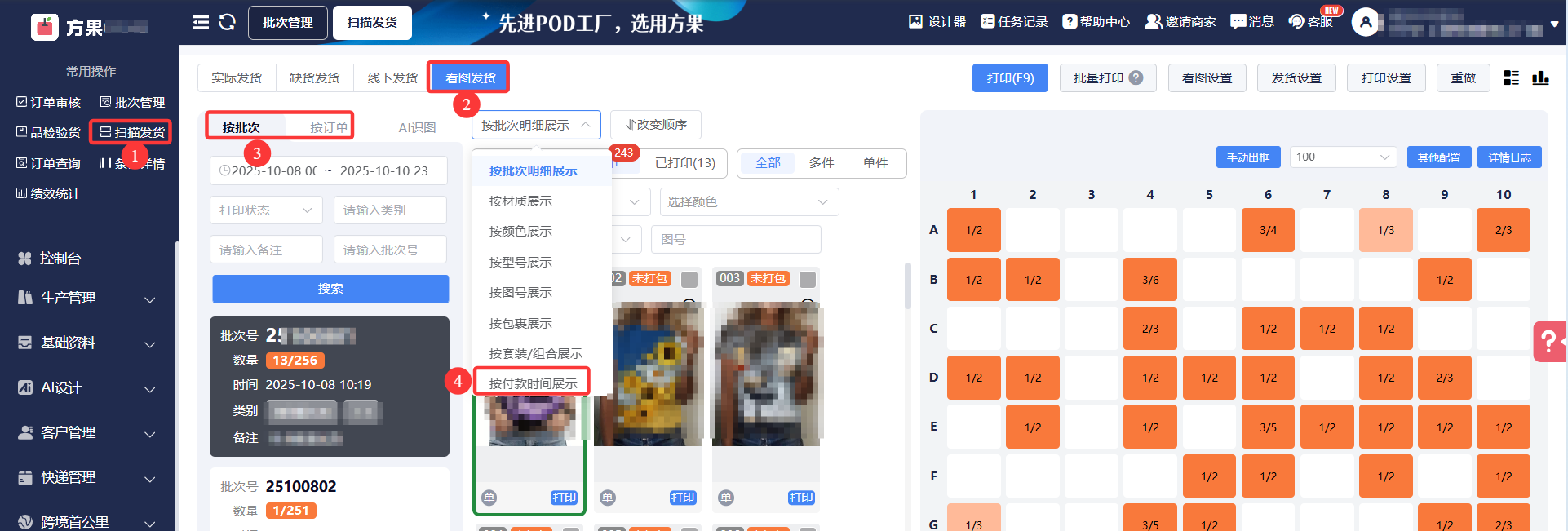Tick the checkbox on item 003 card
The image size is (1568, 531).
click(x=808, y=279)
